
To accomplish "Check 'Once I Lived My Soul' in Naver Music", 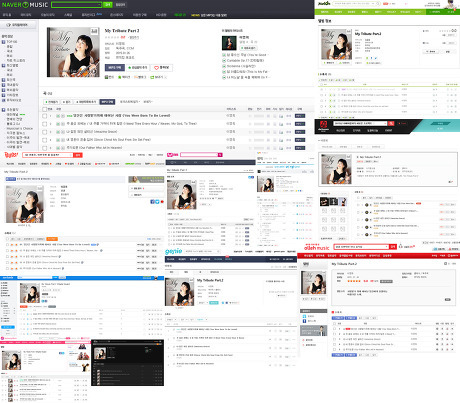I will coord(44,140).
